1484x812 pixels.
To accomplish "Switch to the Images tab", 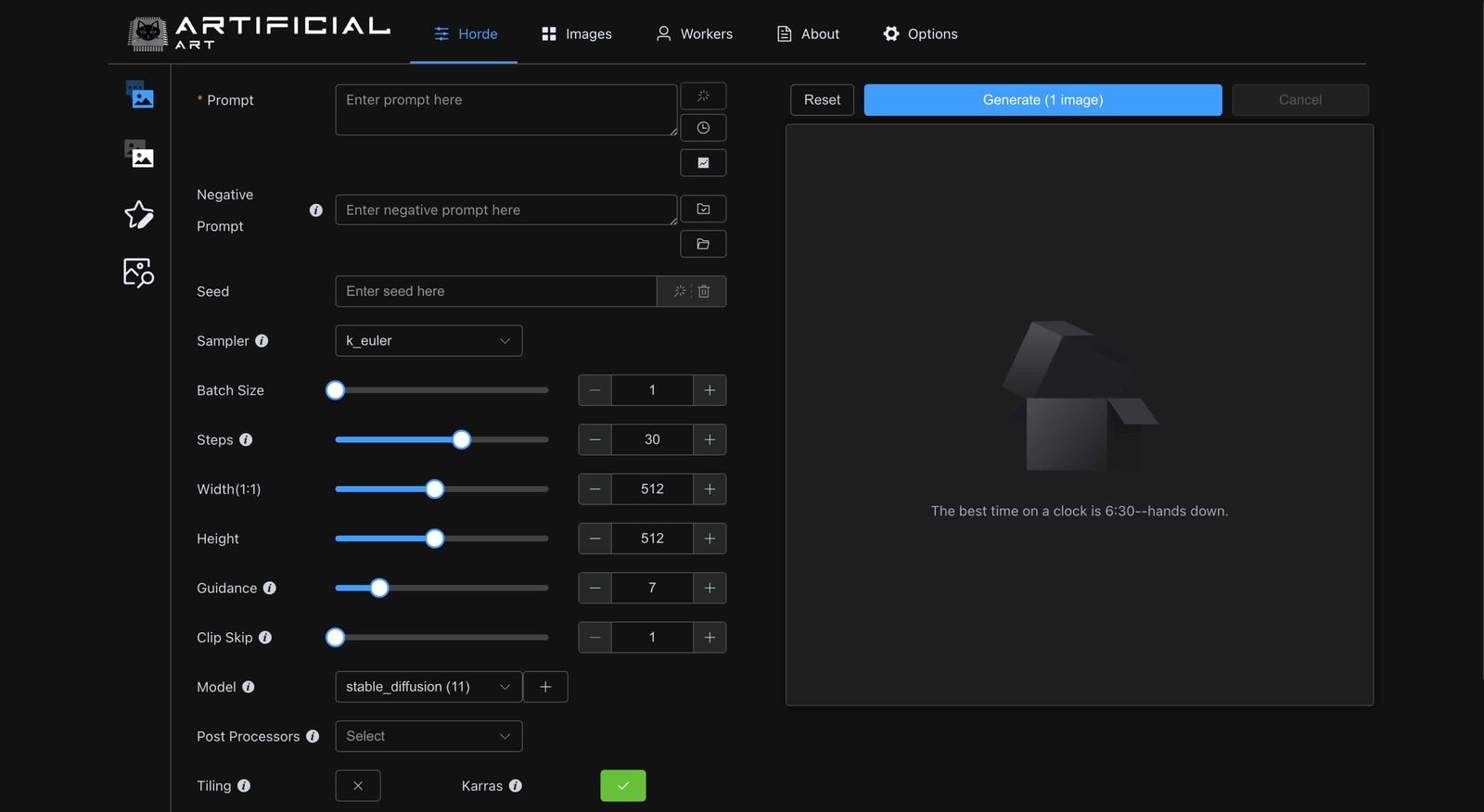I will coord(576,33).
